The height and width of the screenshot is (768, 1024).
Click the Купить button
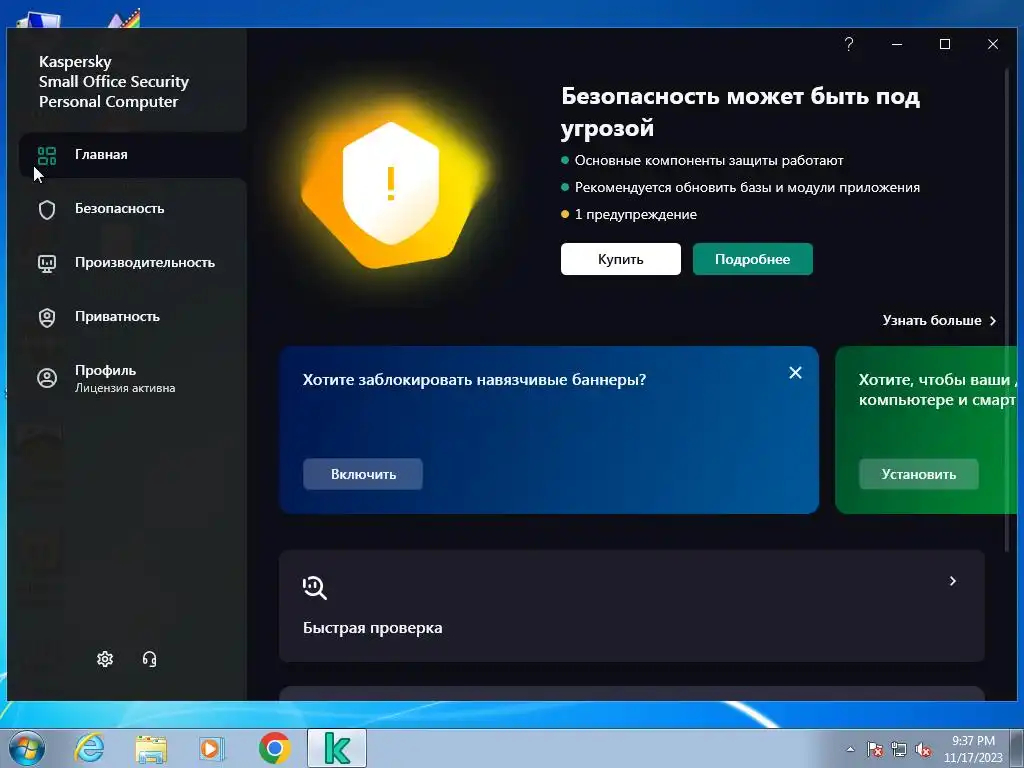(620, 259)
